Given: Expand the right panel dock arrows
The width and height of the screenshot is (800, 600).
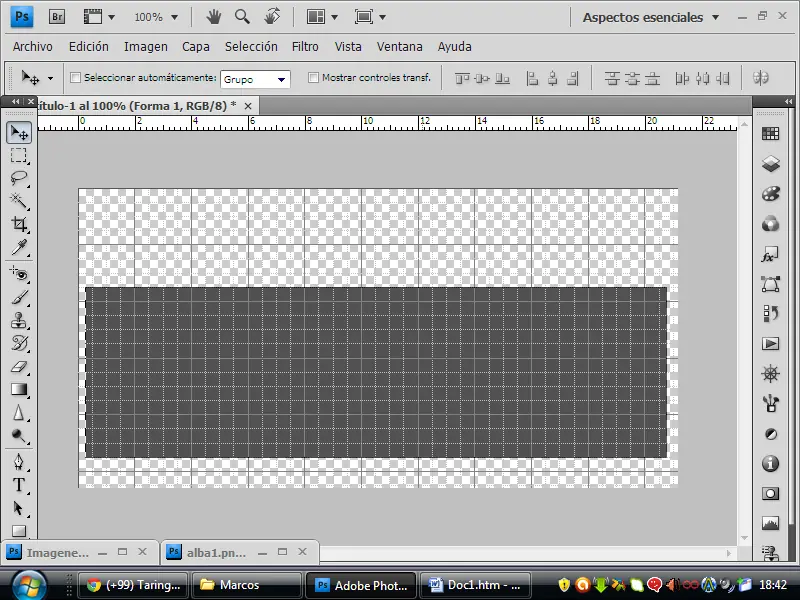Looking at the screenshot, I should (788, 102).
